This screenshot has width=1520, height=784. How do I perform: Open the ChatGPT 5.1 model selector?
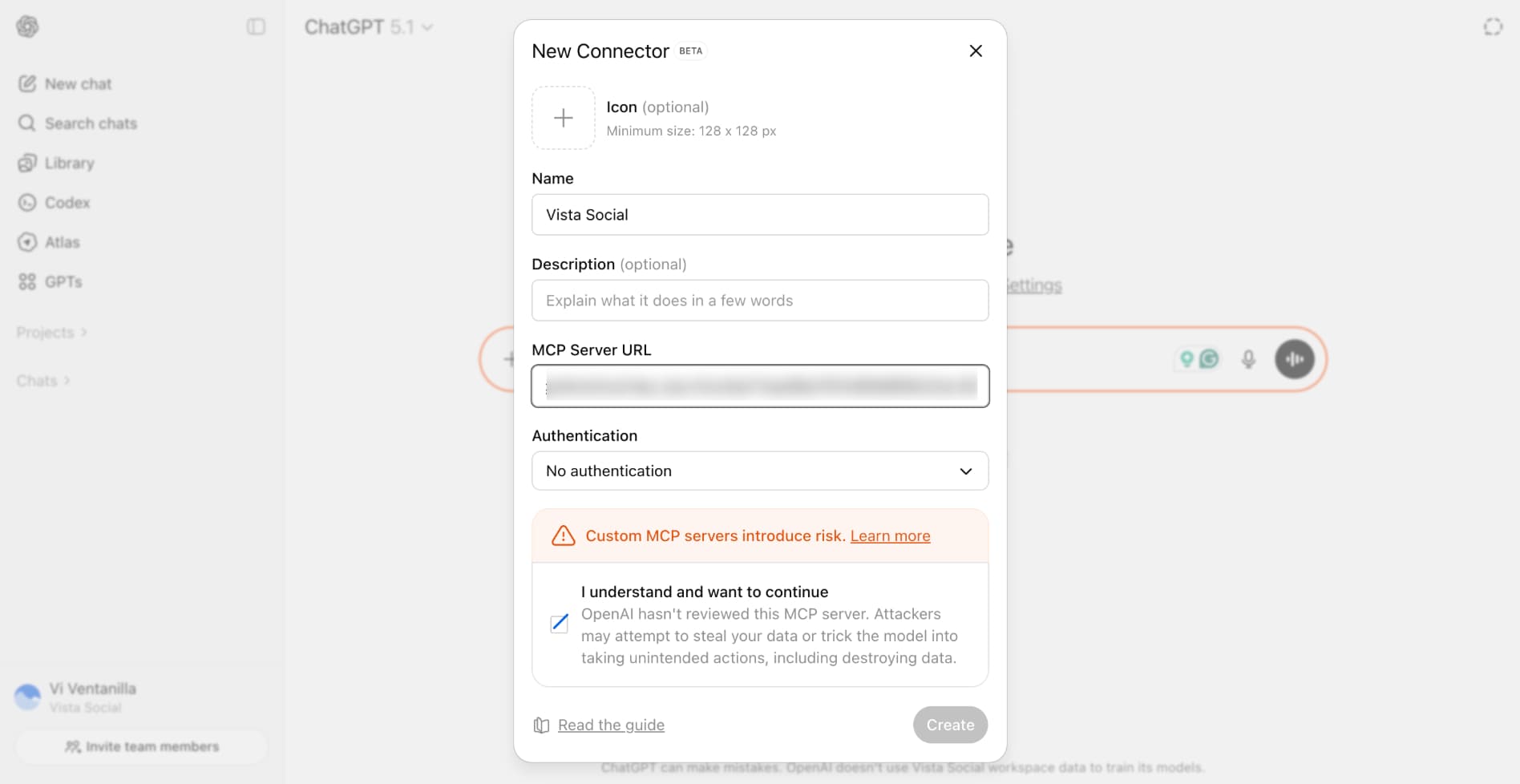tap(368, 26)
